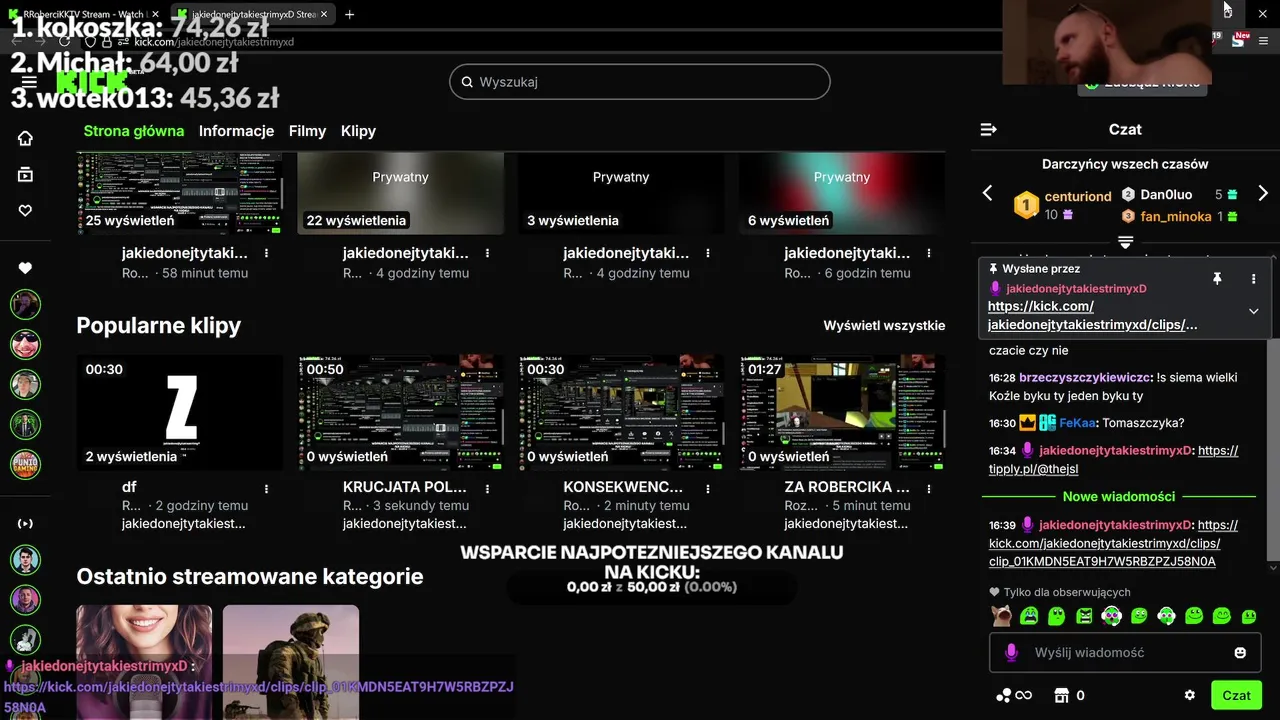The height and width of the screenshot is (720, 1280).
Task: Open options for video with 22 wyświetlenia
Action: (x=487, y=253)
